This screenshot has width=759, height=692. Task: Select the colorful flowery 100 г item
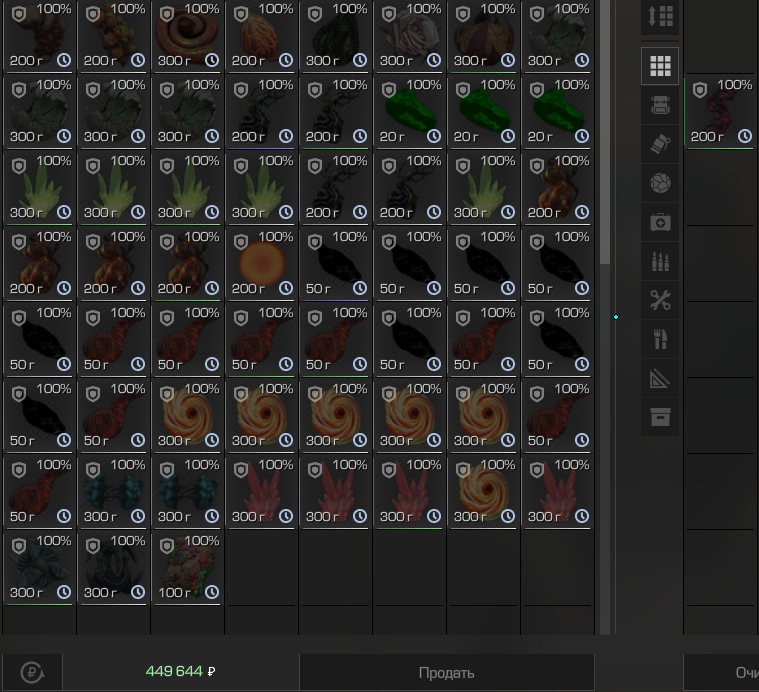click(x=187, y=568)
